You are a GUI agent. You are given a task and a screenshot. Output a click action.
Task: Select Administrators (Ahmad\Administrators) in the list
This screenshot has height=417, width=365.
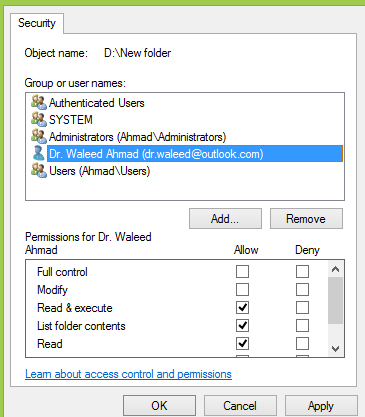138,137
